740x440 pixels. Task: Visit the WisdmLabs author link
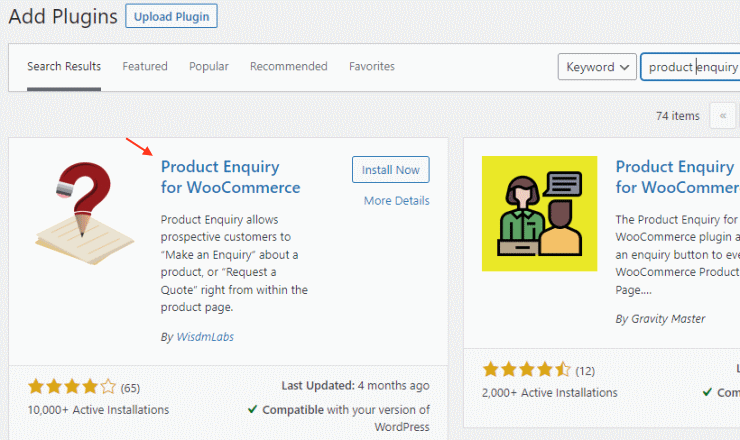click(205, 337)
